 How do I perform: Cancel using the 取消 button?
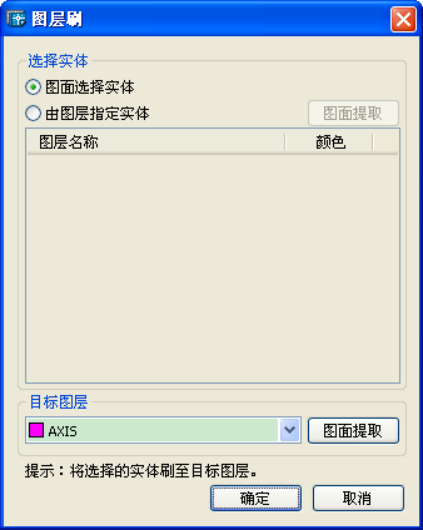(x=358, y=498)
